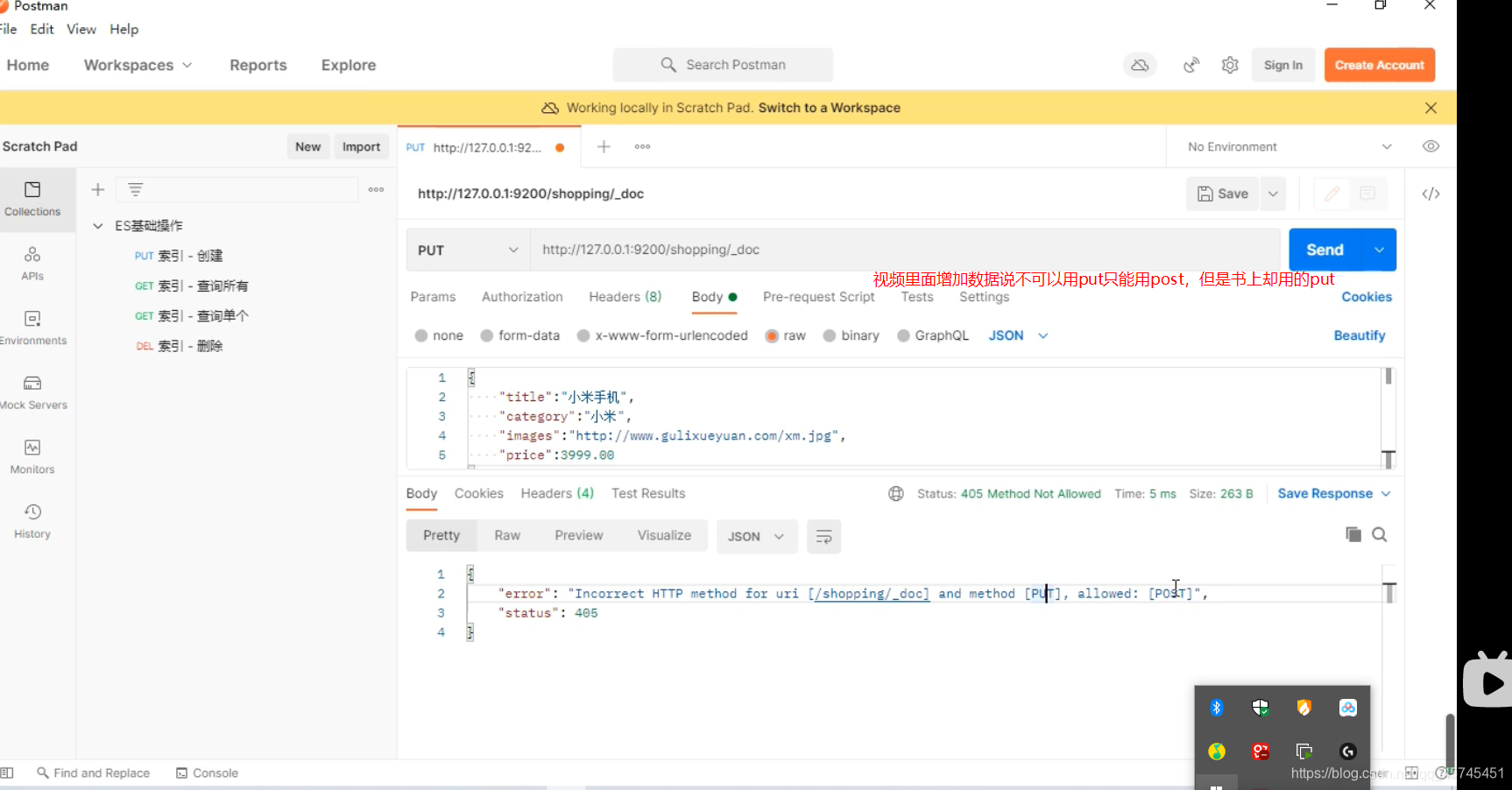Switch to the Params tab
The height and width of the screenshot is (790, 1512).
coord(433,297)
